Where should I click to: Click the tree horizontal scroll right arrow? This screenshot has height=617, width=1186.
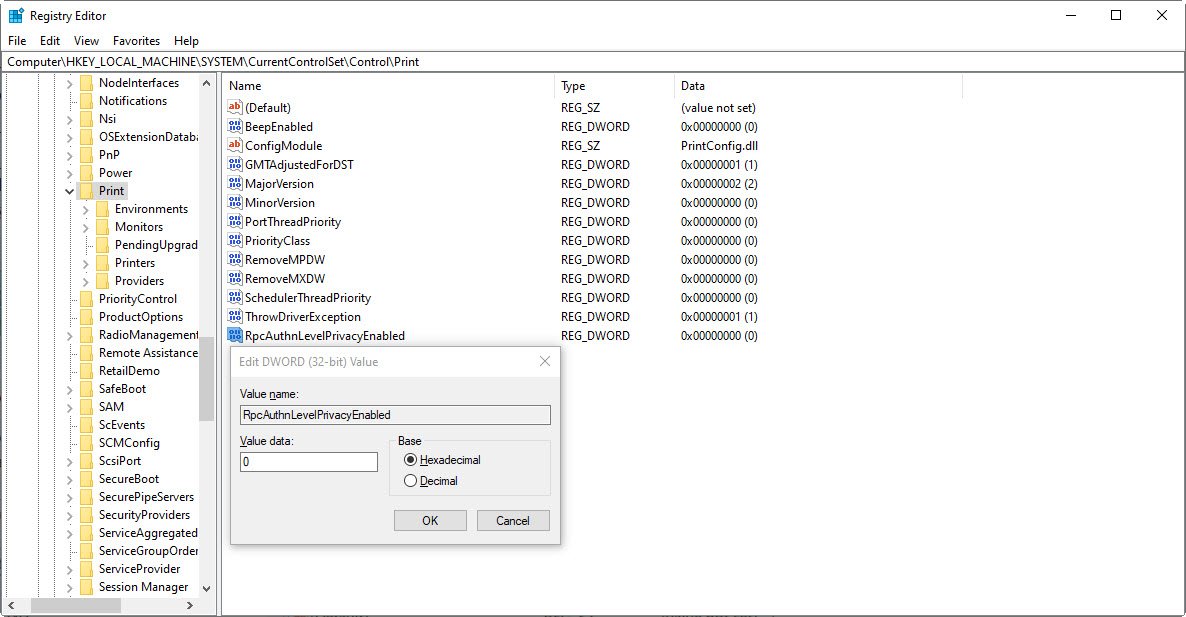[x=190, y=606]
